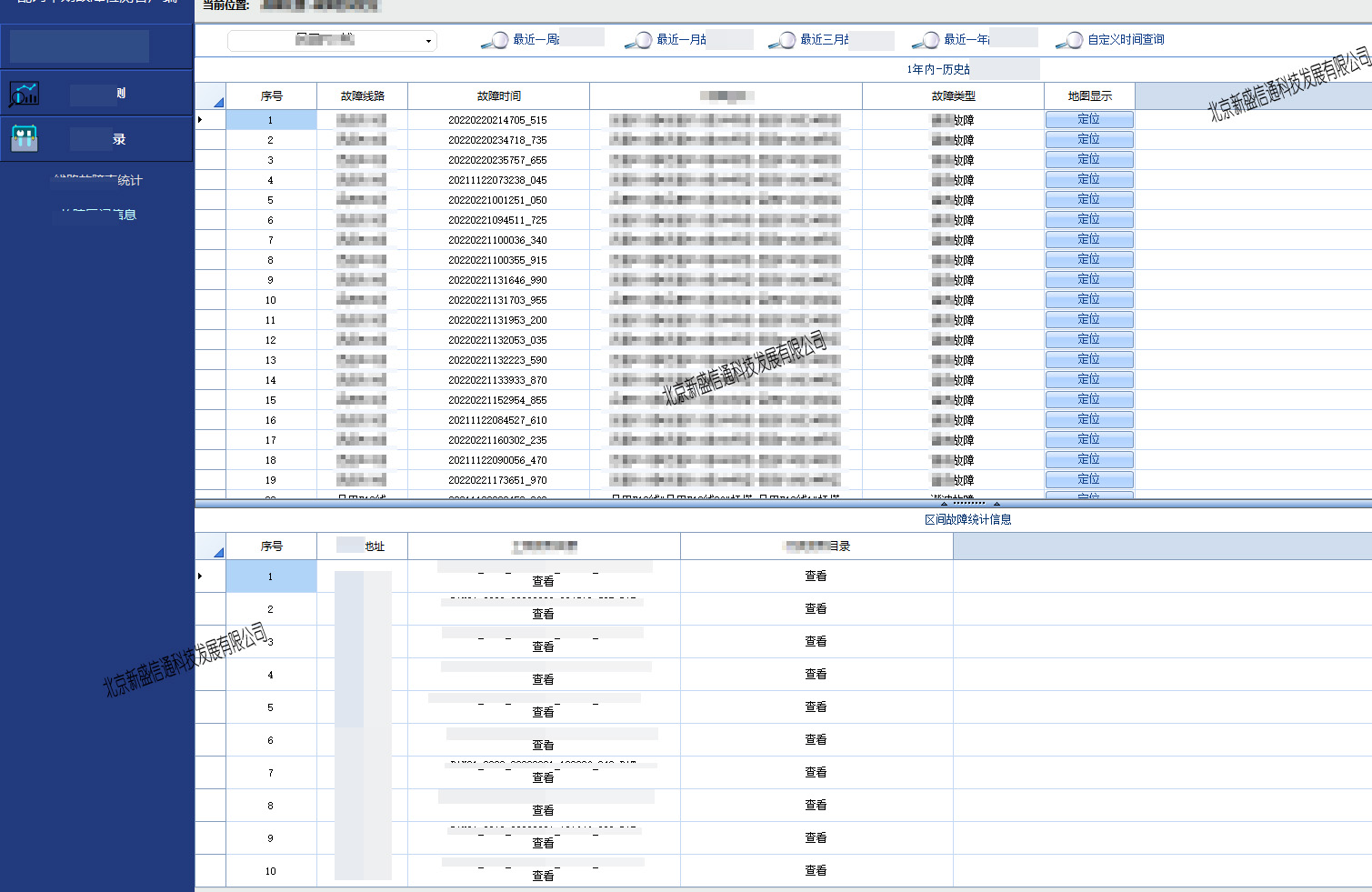This screenshot has width=1372, height=892.
Task: Locate fault 20220221001251_050 on the map
Action: click(1089, 199)
